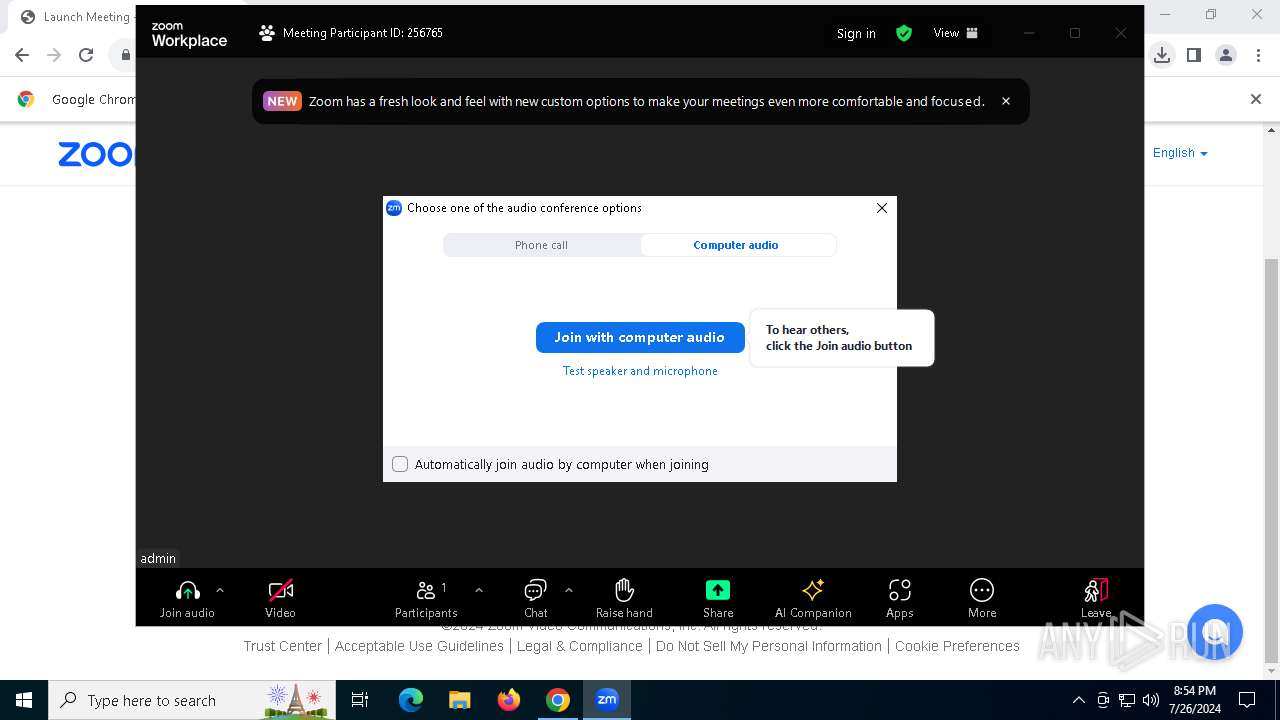Viewport: 1280px width, 720px height.
Task: Open Microsoft Edge from taskbar
Action: pos(411,700)
